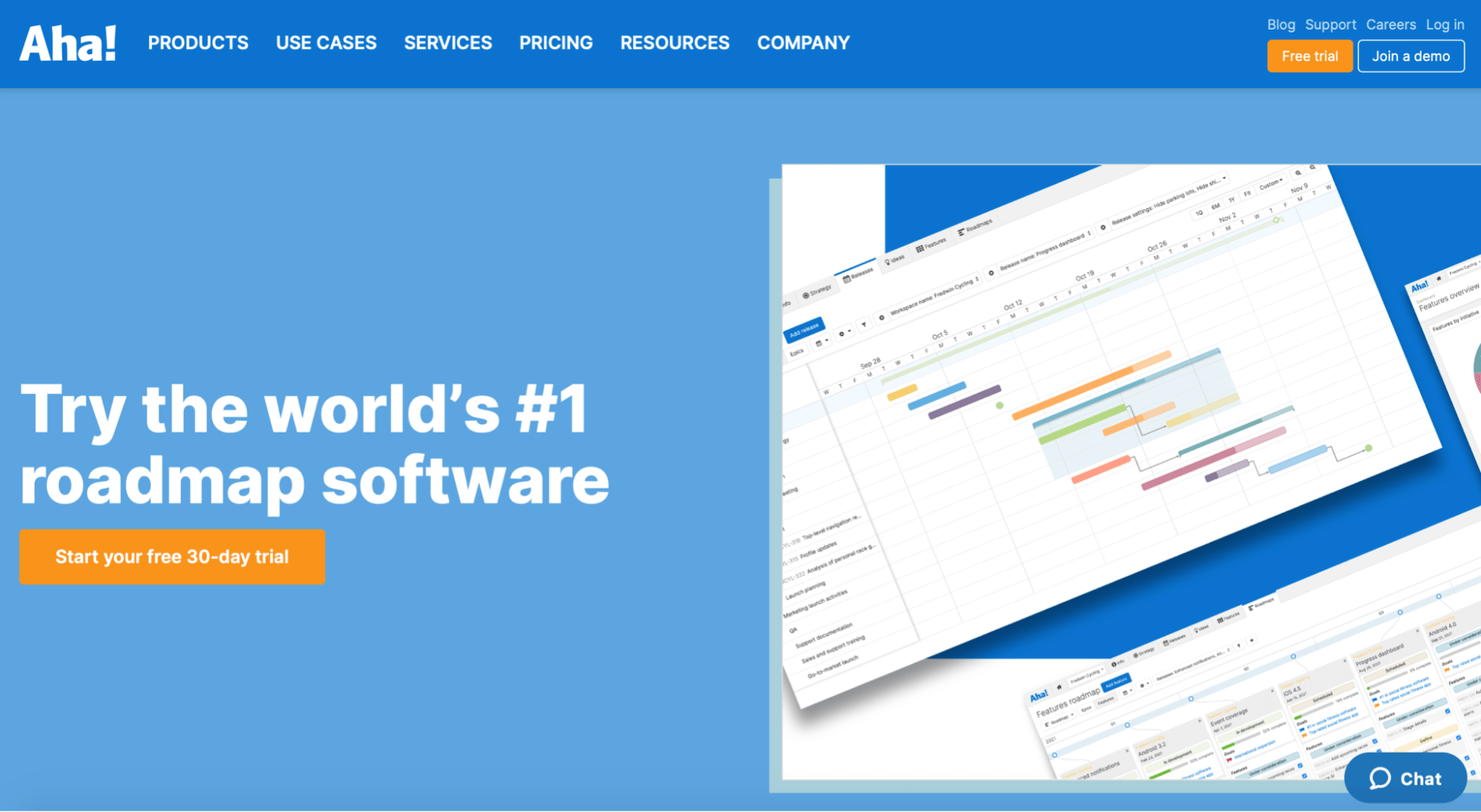This screenshot has width=1481, height=812.
Task: Open the Releases calendar tab in Gantt screenshot
Action: [858, 276]
